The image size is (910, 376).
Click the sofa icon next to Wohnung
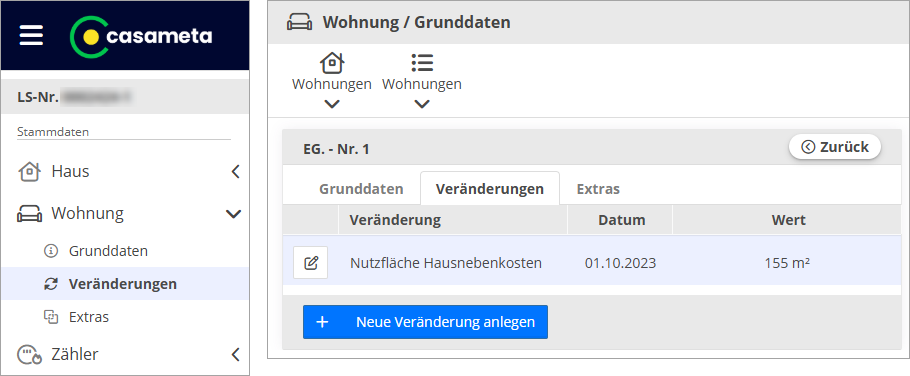[30, 214]
